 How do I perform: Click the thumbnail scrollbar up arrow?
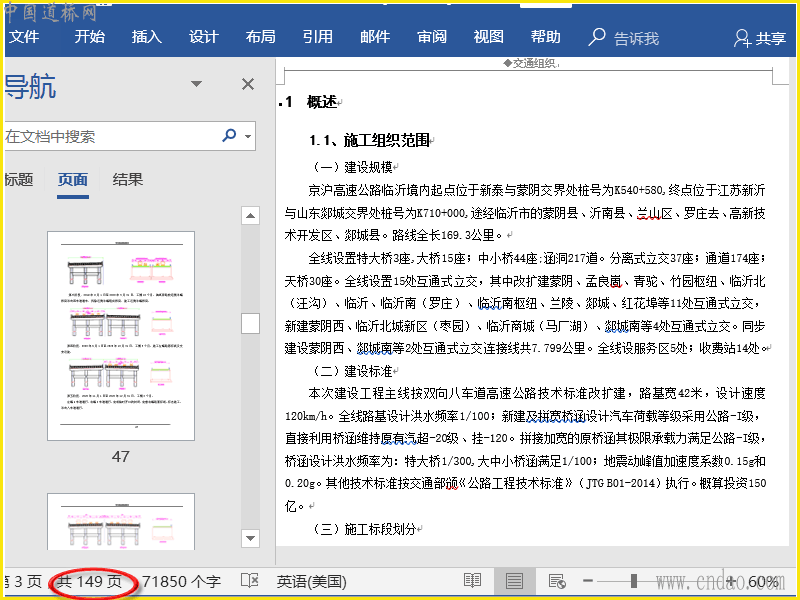click(x=250, y=215)
